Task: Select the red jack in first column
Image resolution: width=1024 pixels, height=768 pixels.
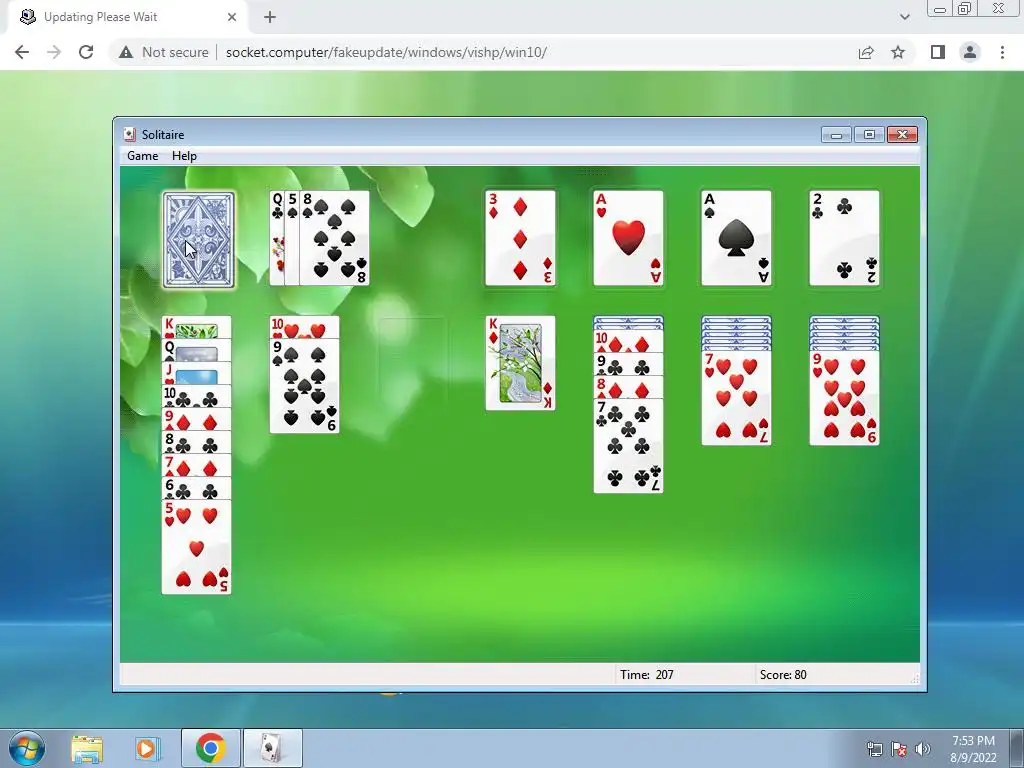Action: coord(197,374)
